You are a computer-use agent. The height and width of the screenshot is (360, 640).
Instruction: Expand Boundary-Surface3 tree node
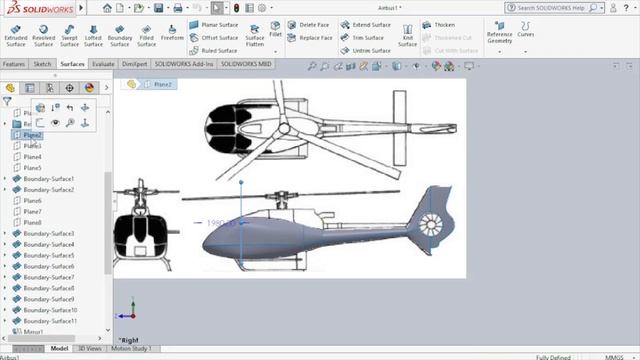point(5,233)
